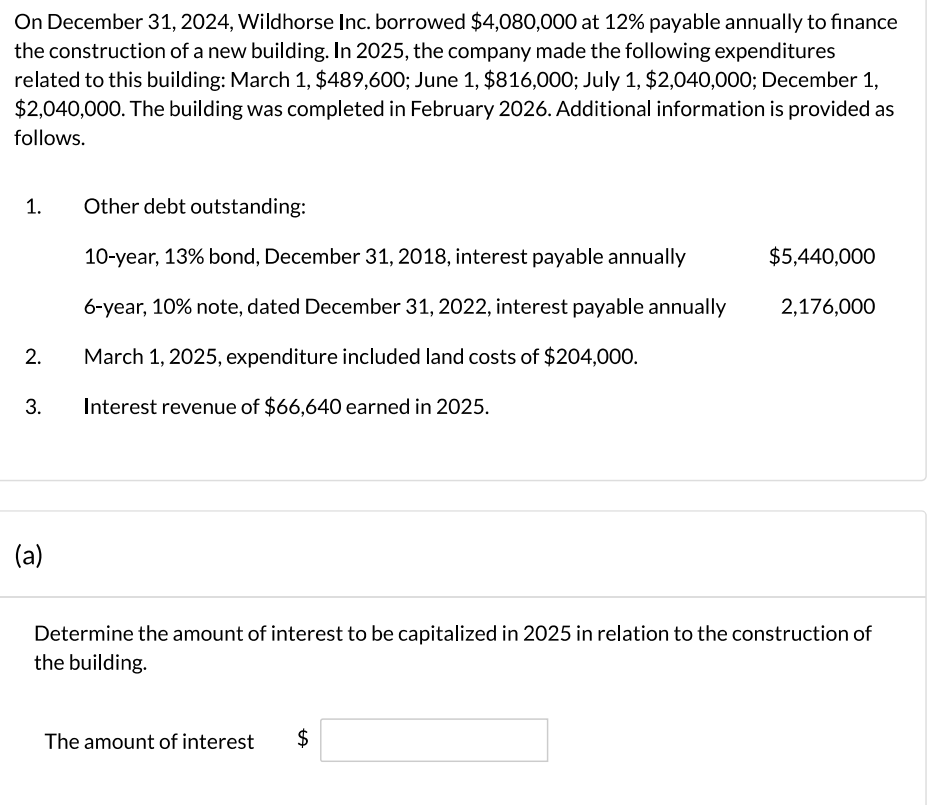
Task: Click the $204,000 land cost figure
Action: (583, 357)
